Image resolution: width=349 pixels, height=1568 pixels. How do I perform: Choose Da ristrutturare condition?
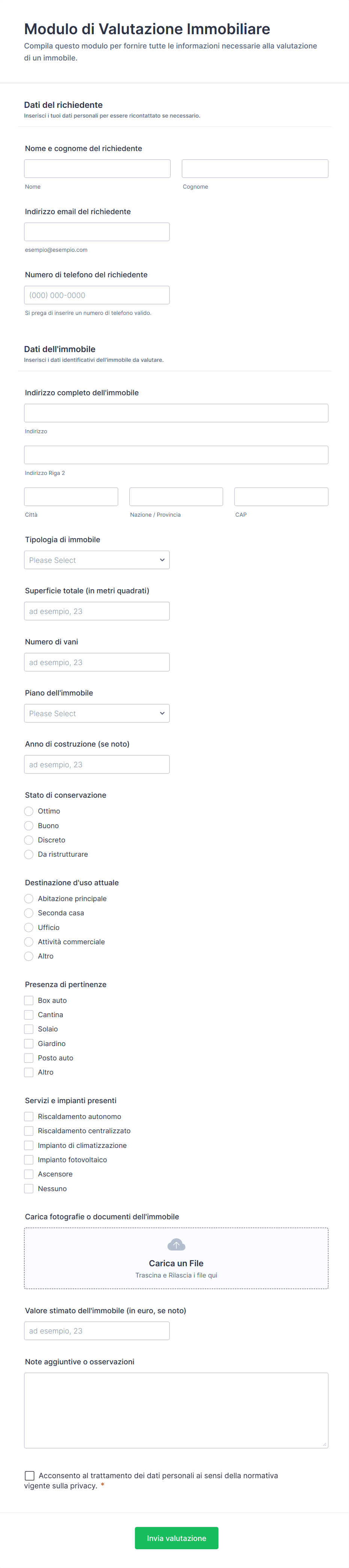coord(29,854)
